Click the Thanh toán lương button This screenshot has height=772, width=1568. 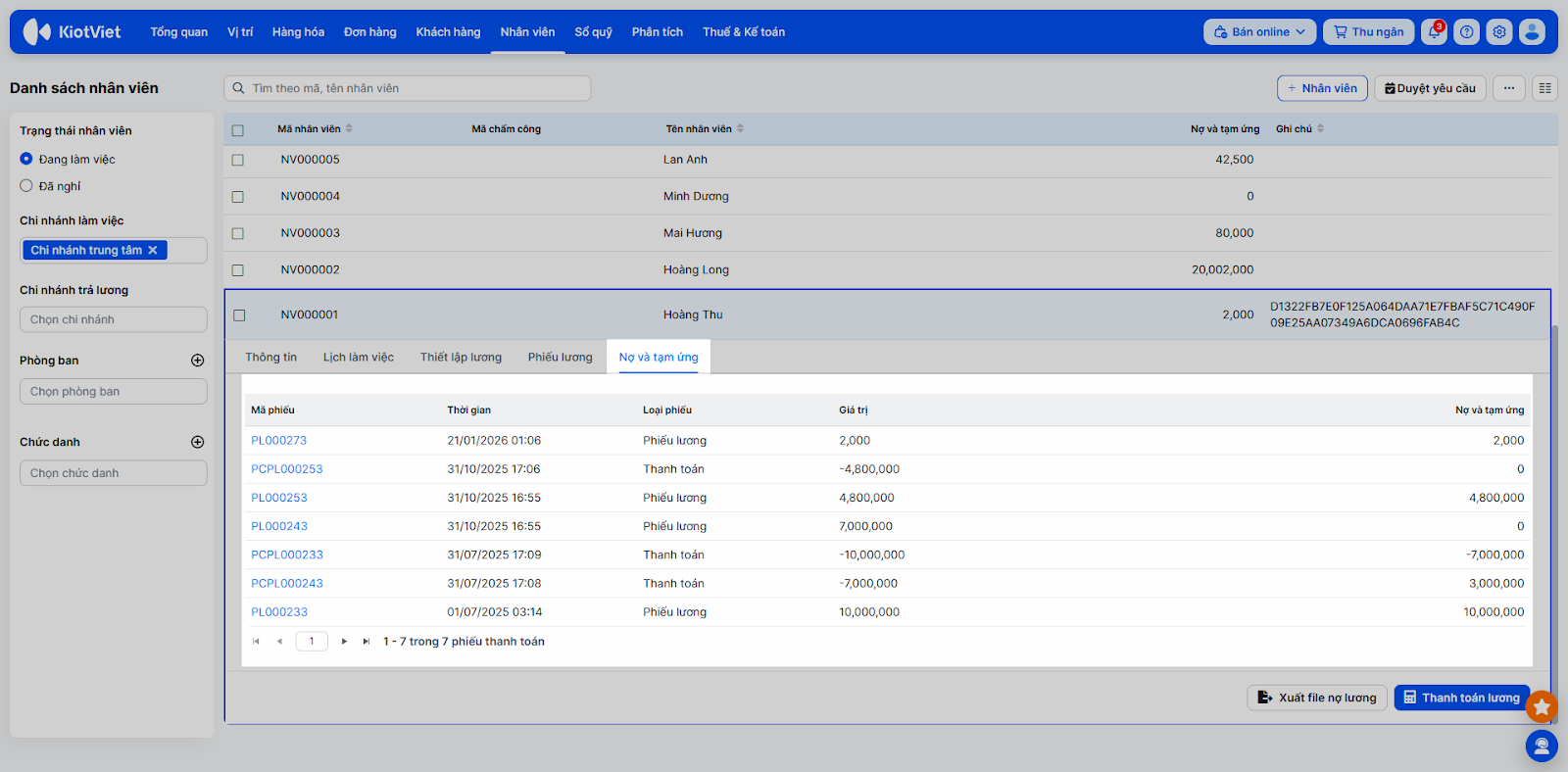[x=1461, y=698]
